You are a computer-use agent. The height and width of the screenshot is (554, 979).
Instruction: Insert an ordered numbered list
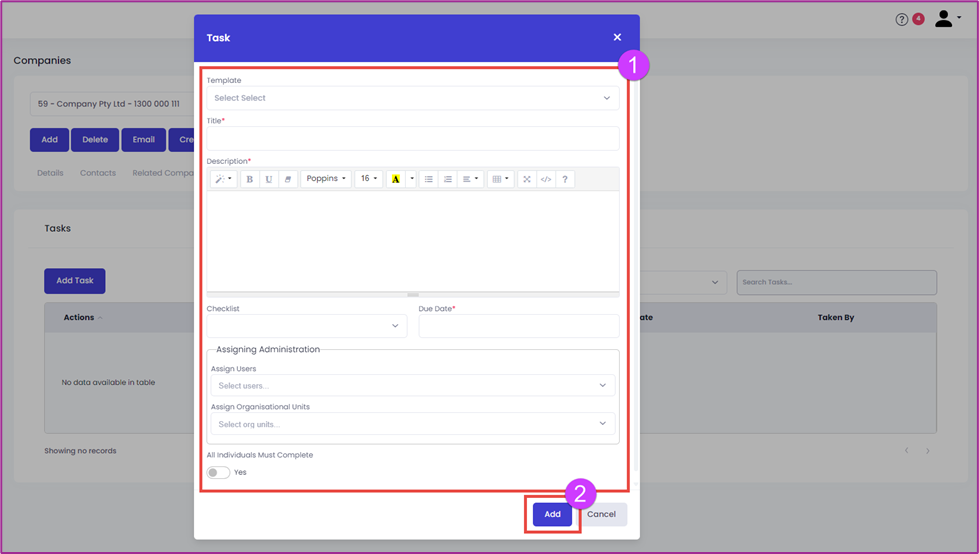click(448, 179)
